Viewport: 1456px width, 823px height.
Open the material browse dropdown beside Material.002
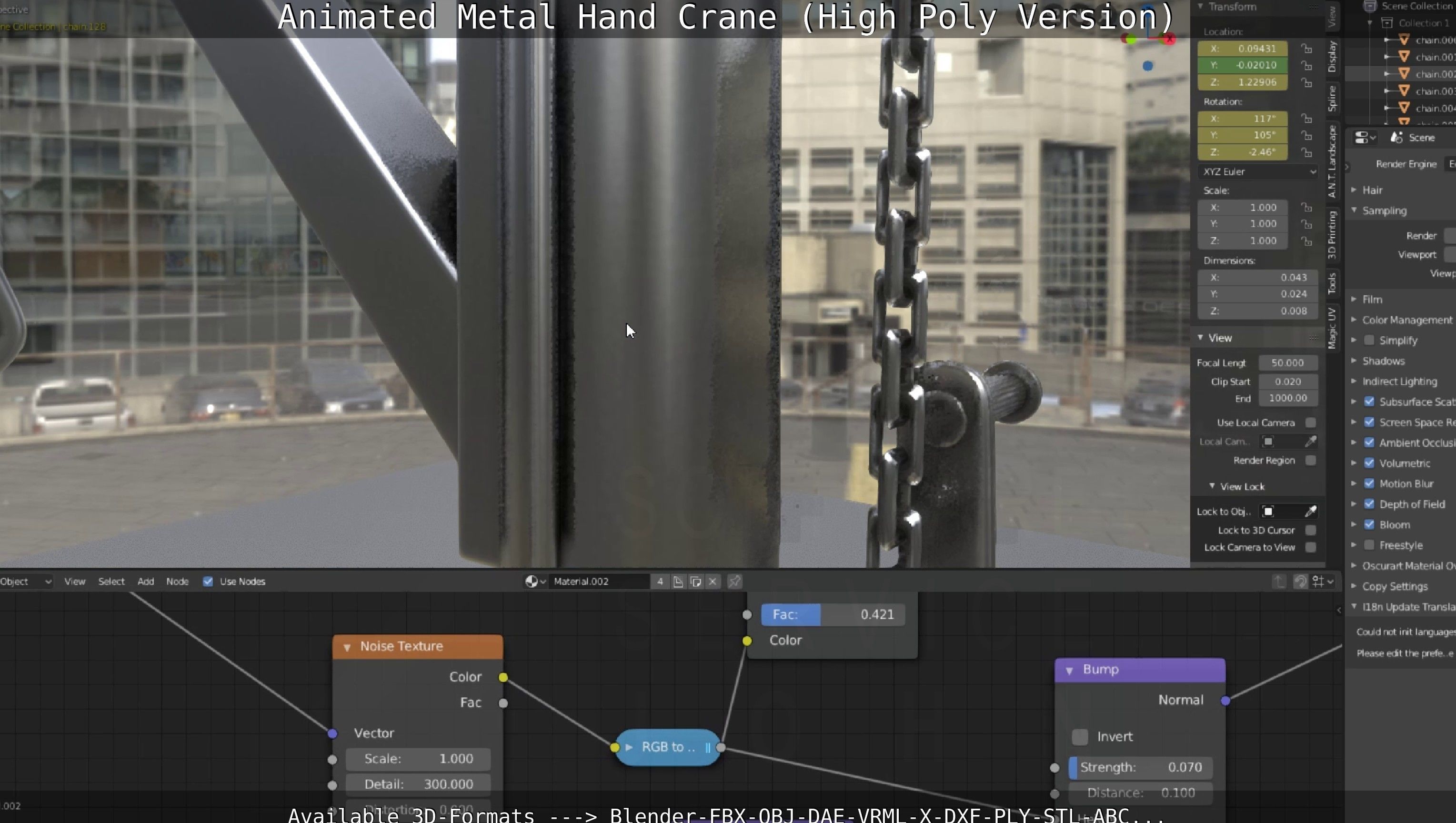(535, 581)
